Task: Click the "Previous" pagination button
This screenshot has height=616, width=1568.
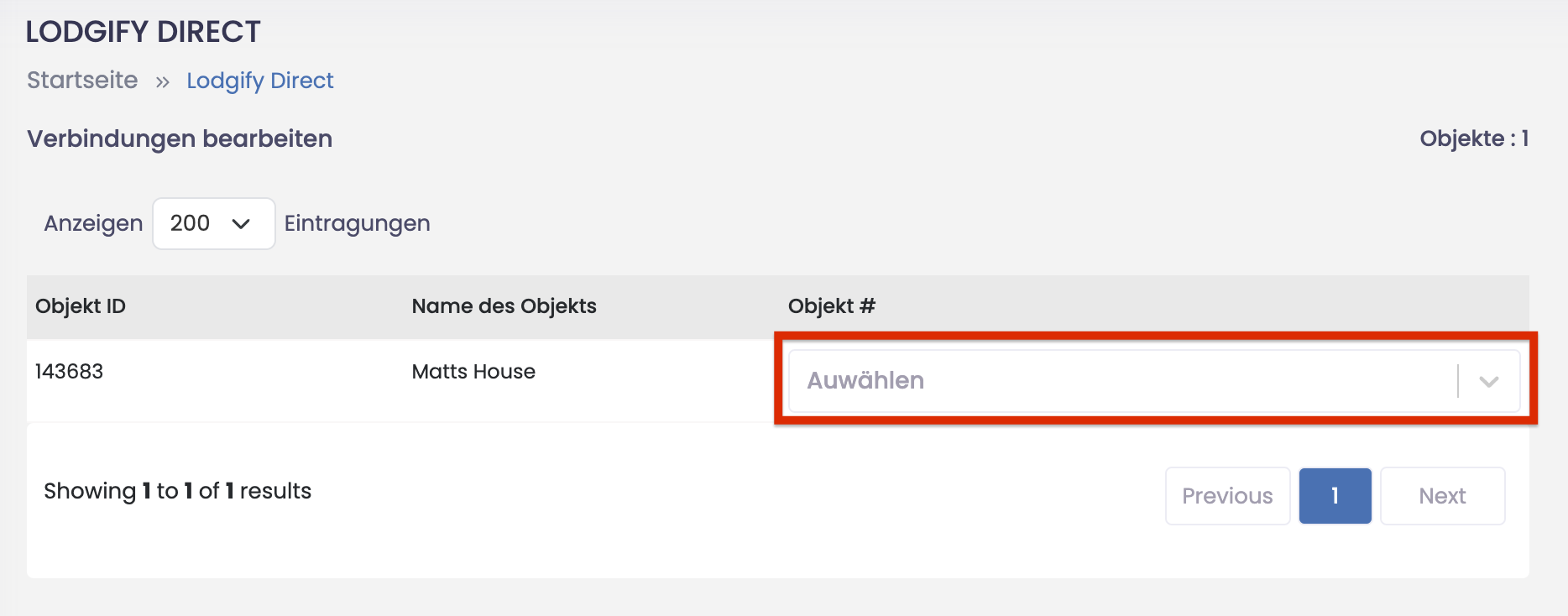Action: coord(1226,495)
